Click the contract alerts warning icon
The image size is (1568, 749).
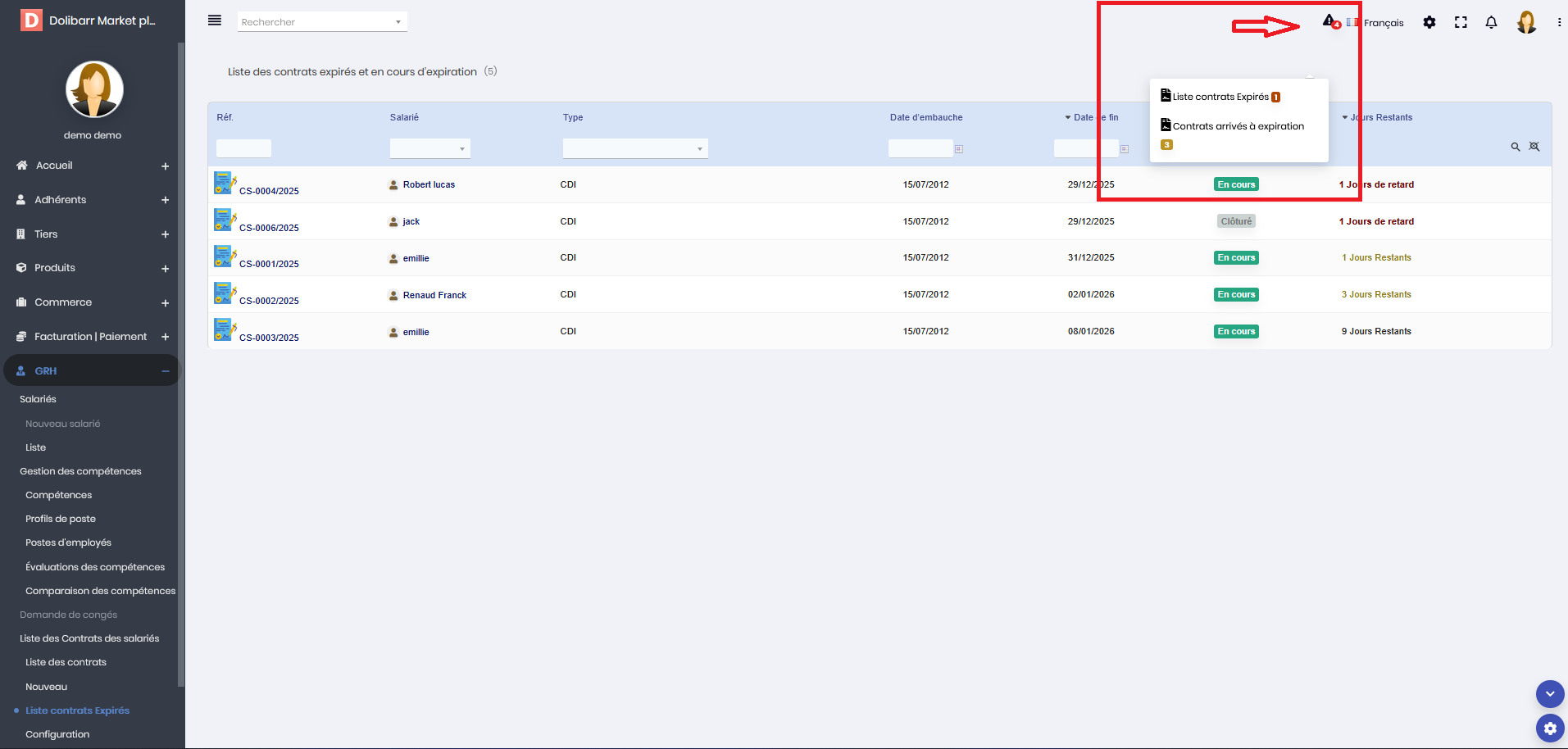(x=1329, y=21)
